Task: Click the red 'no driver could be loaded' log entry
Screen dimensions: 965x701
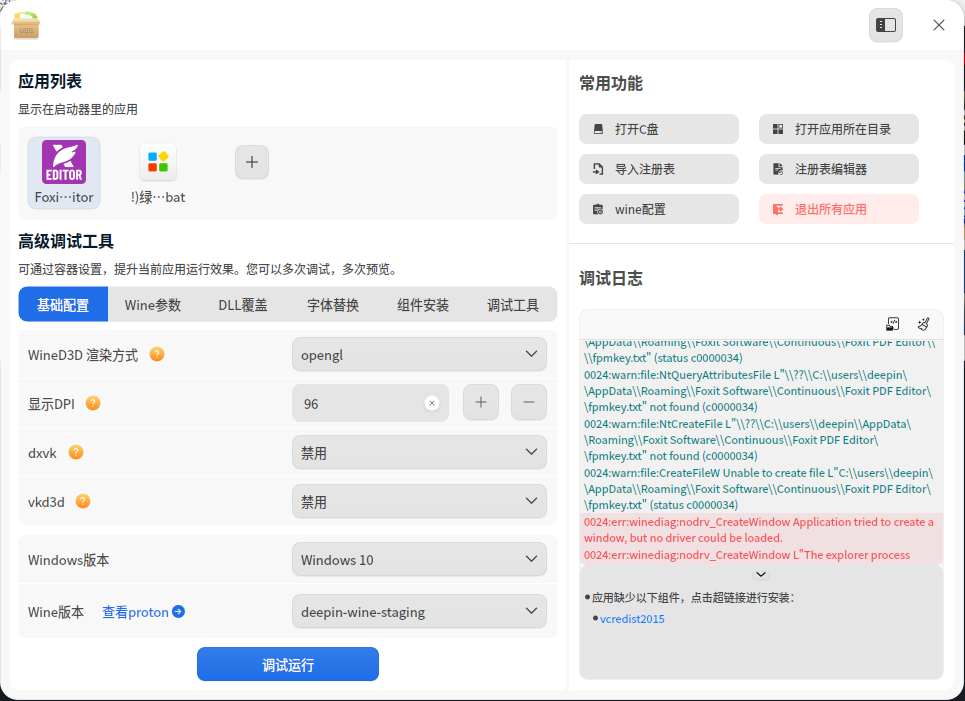Action: click(761, 530)
